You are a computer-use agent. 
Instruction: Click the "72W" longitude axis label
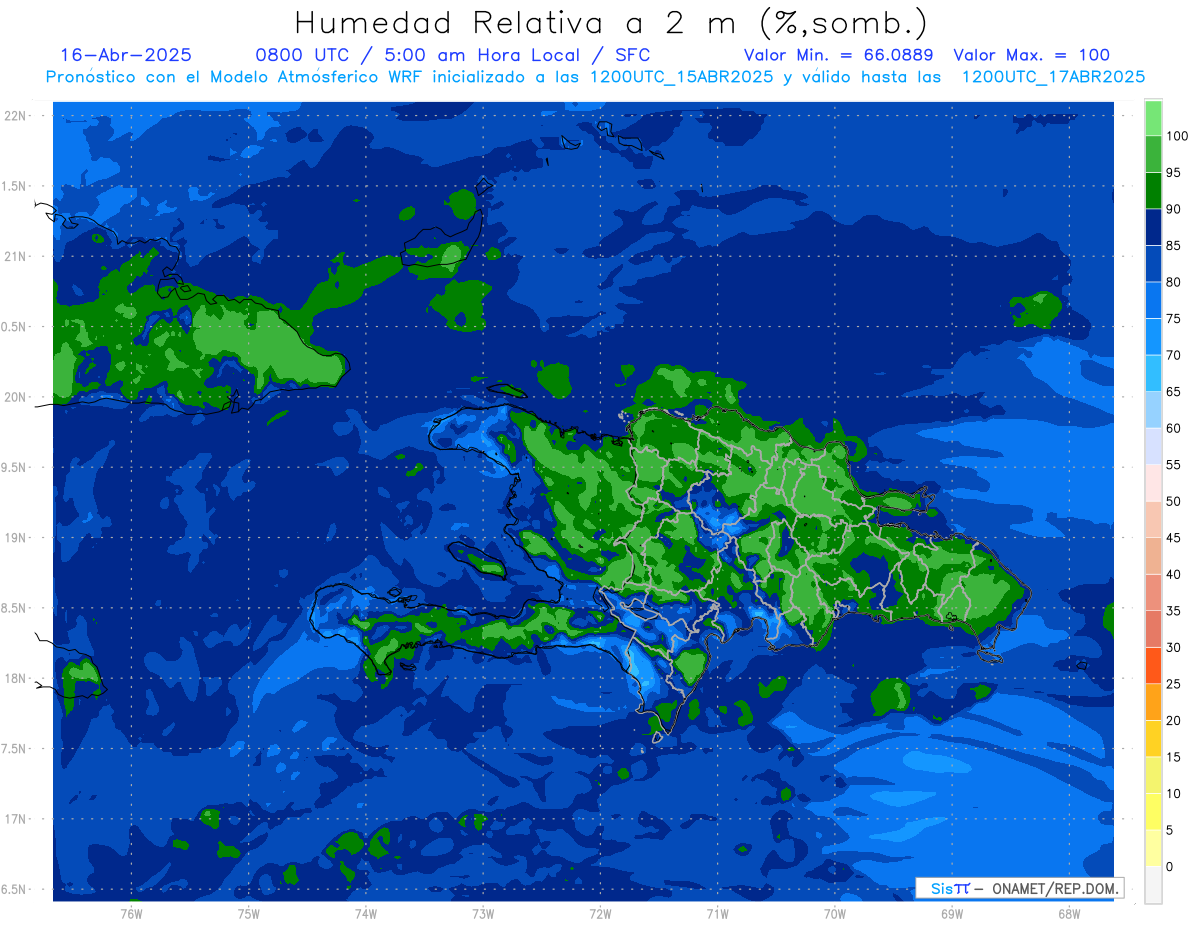(x=600, y=913)
